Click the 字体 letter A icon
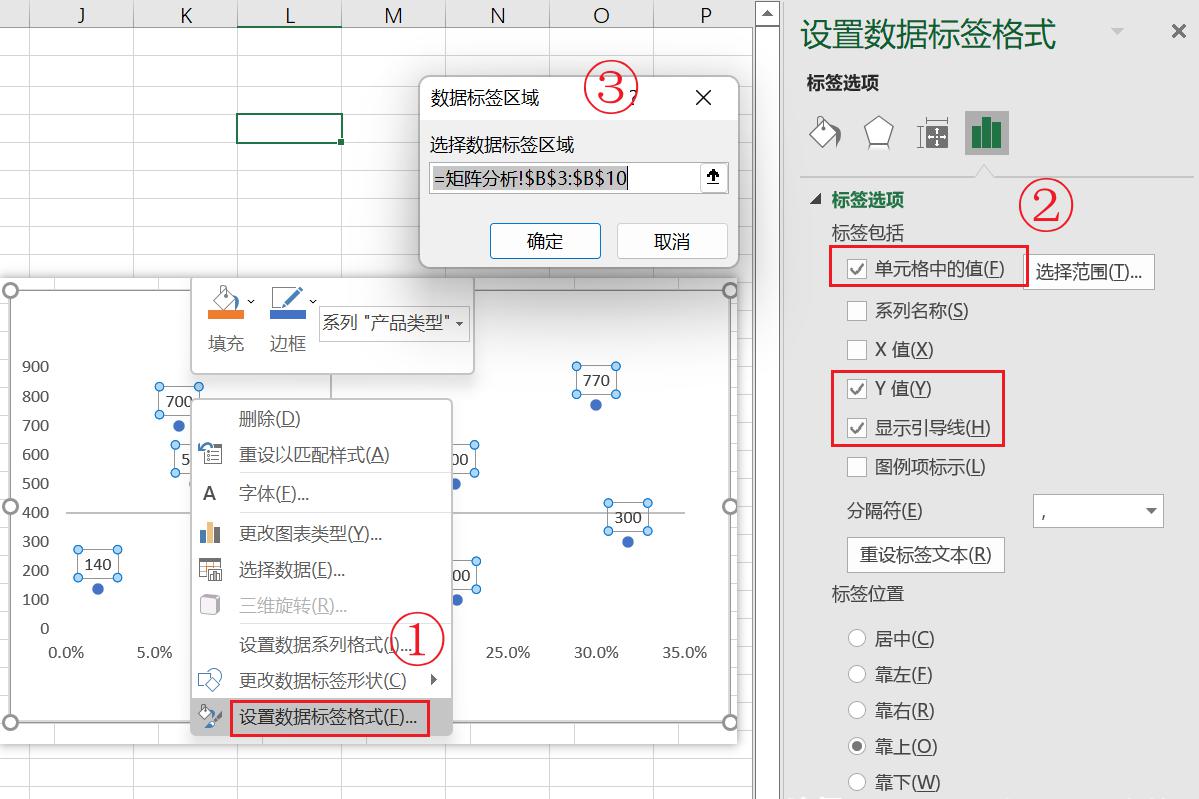1199x799 pixels. (x=210, y=494)
